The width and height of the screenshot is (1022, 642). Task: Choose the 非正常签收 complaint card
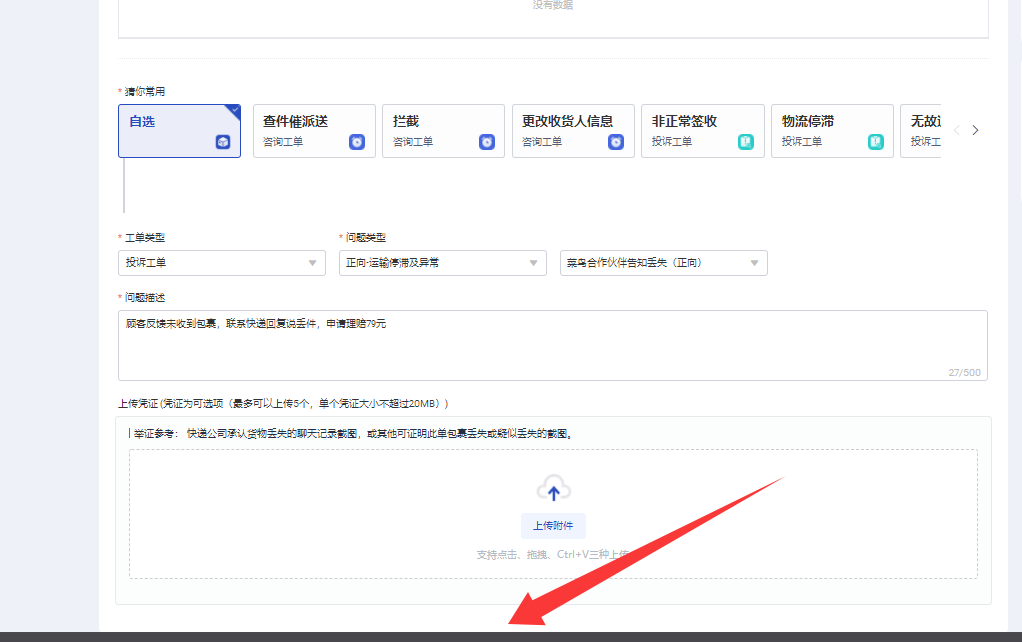click(x=703, y=131)
